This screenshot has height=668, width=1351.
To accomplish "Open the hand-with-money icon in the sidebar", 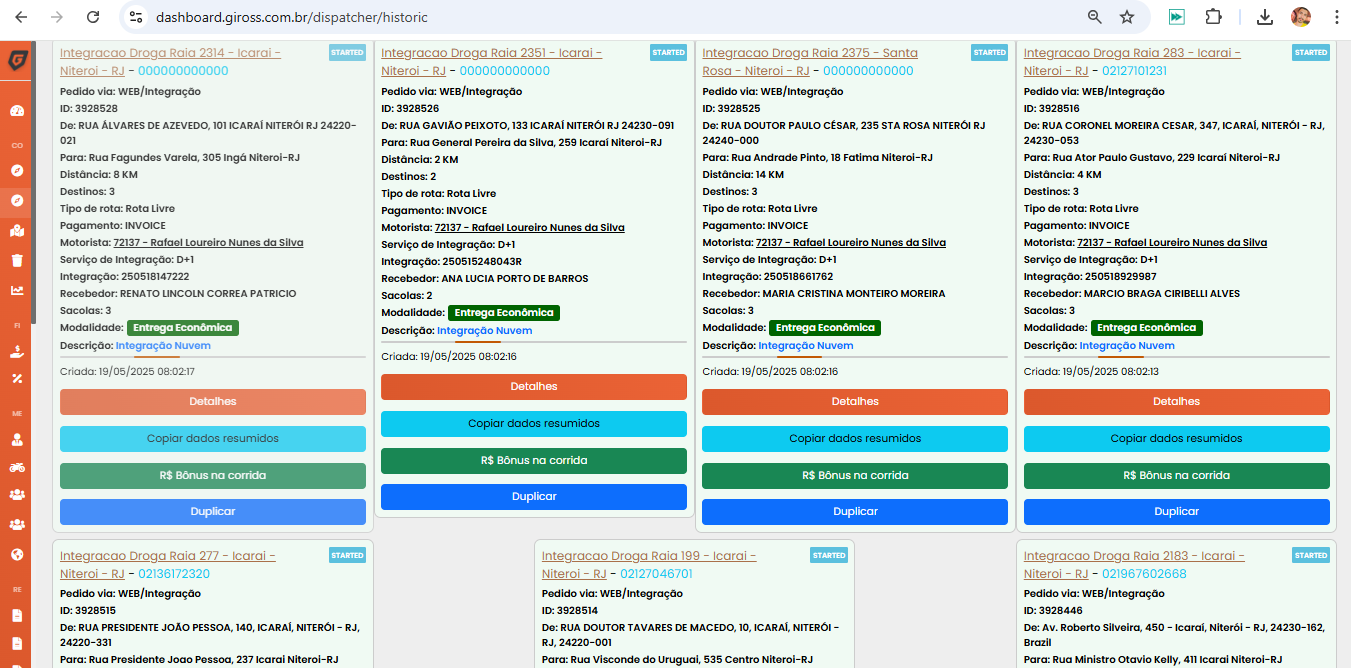I will pos(16,351).
